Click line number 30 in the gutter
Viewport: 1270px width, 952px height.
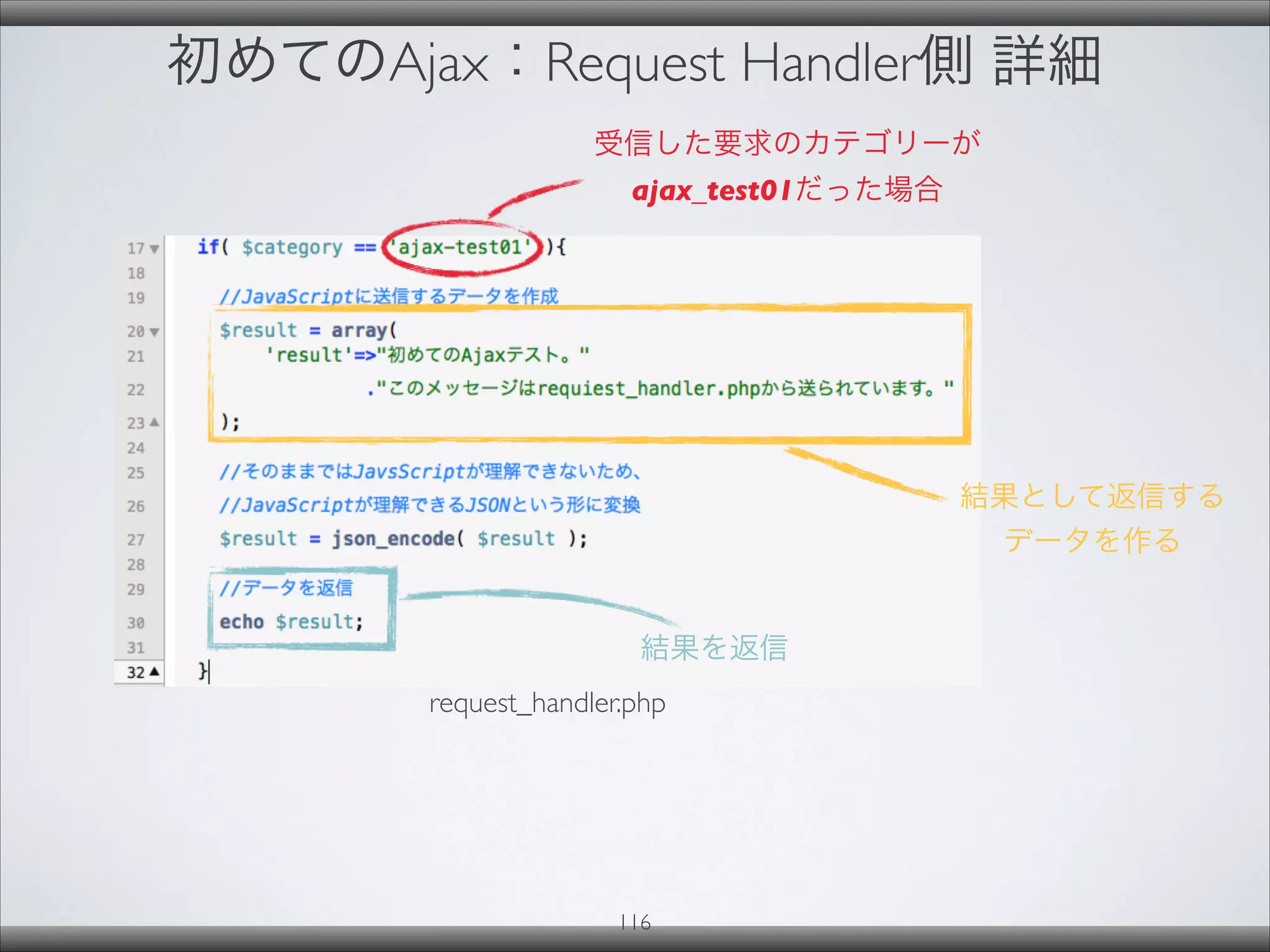136,623
